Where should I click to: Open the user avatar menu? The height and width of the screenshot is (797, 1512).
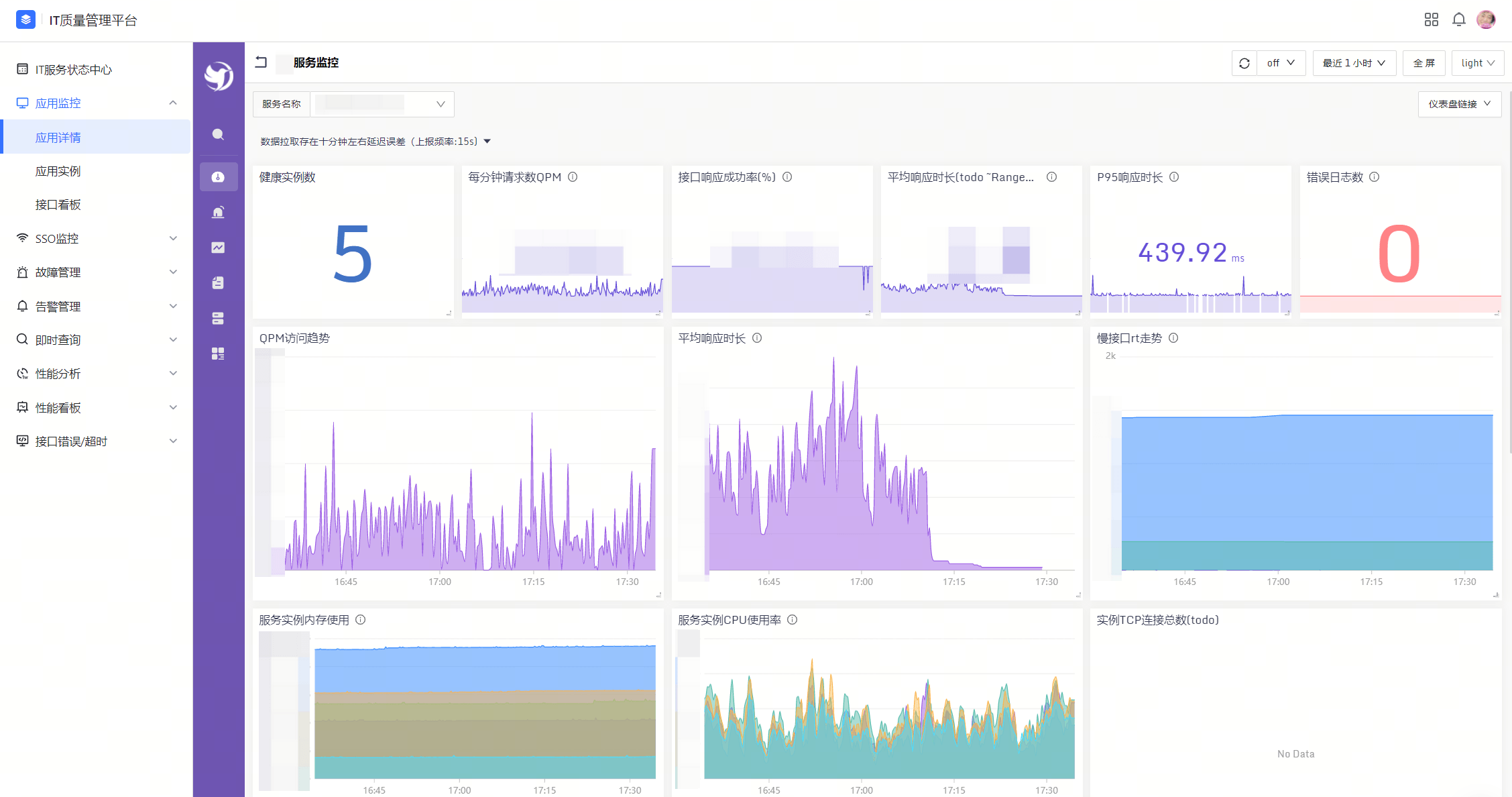point(1486,19)
